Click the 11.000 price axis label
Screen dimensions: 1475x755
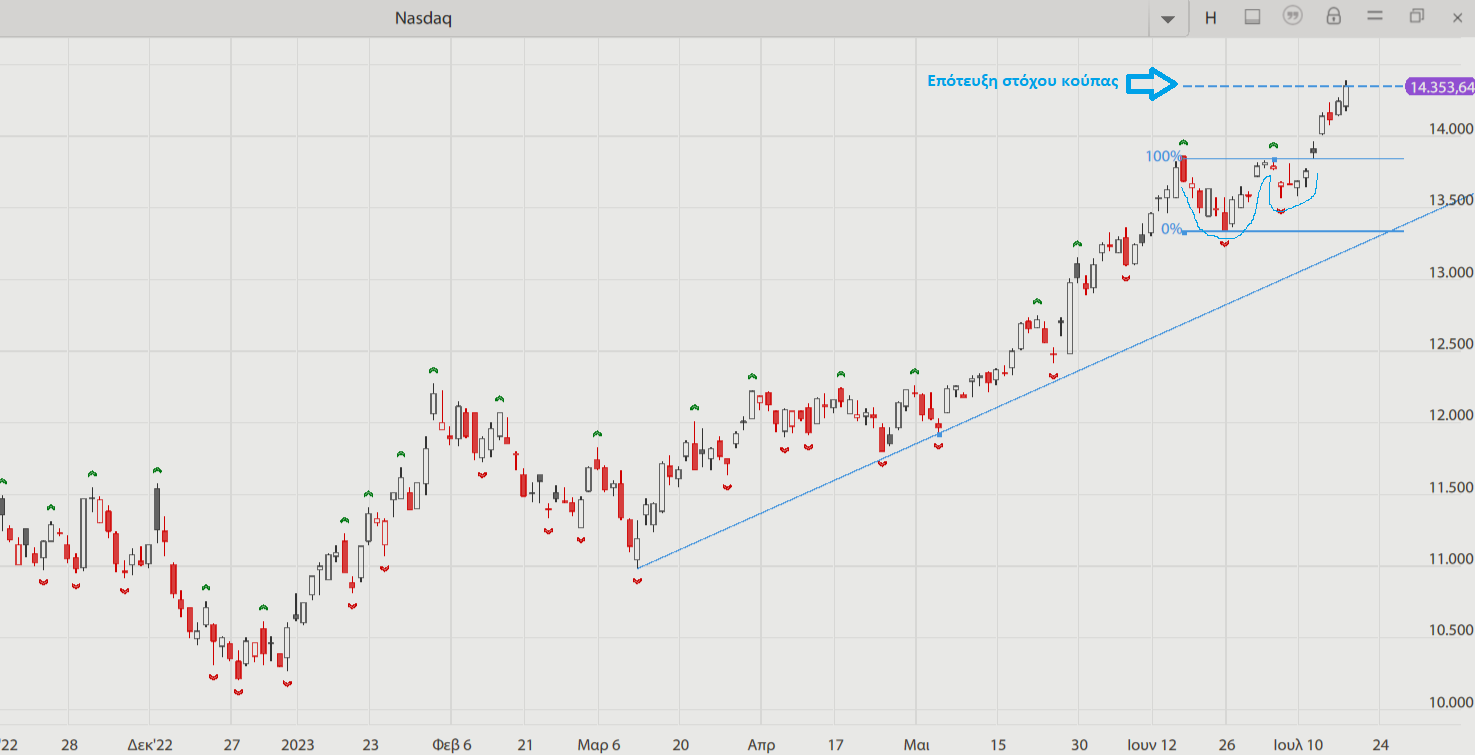tap(1449, 559)
